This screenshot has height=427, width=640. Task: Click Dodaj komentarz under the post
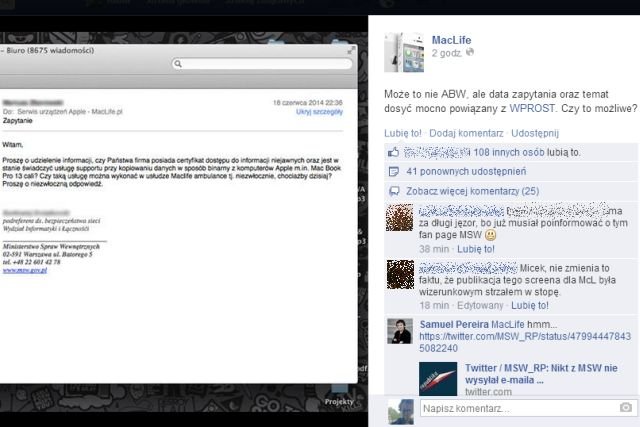(467, 132)
